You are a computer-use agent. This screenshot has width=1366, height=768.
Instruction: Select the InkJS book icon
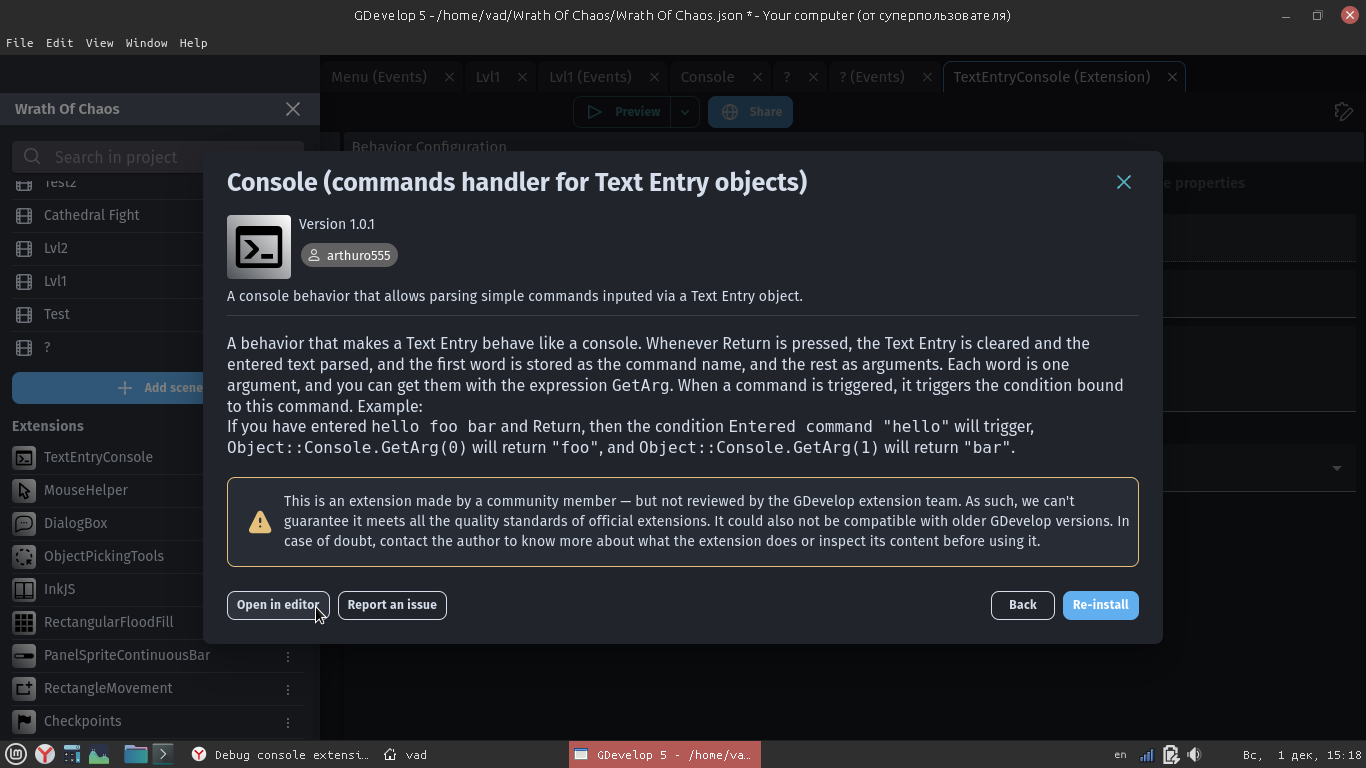(x=25, y=589)
